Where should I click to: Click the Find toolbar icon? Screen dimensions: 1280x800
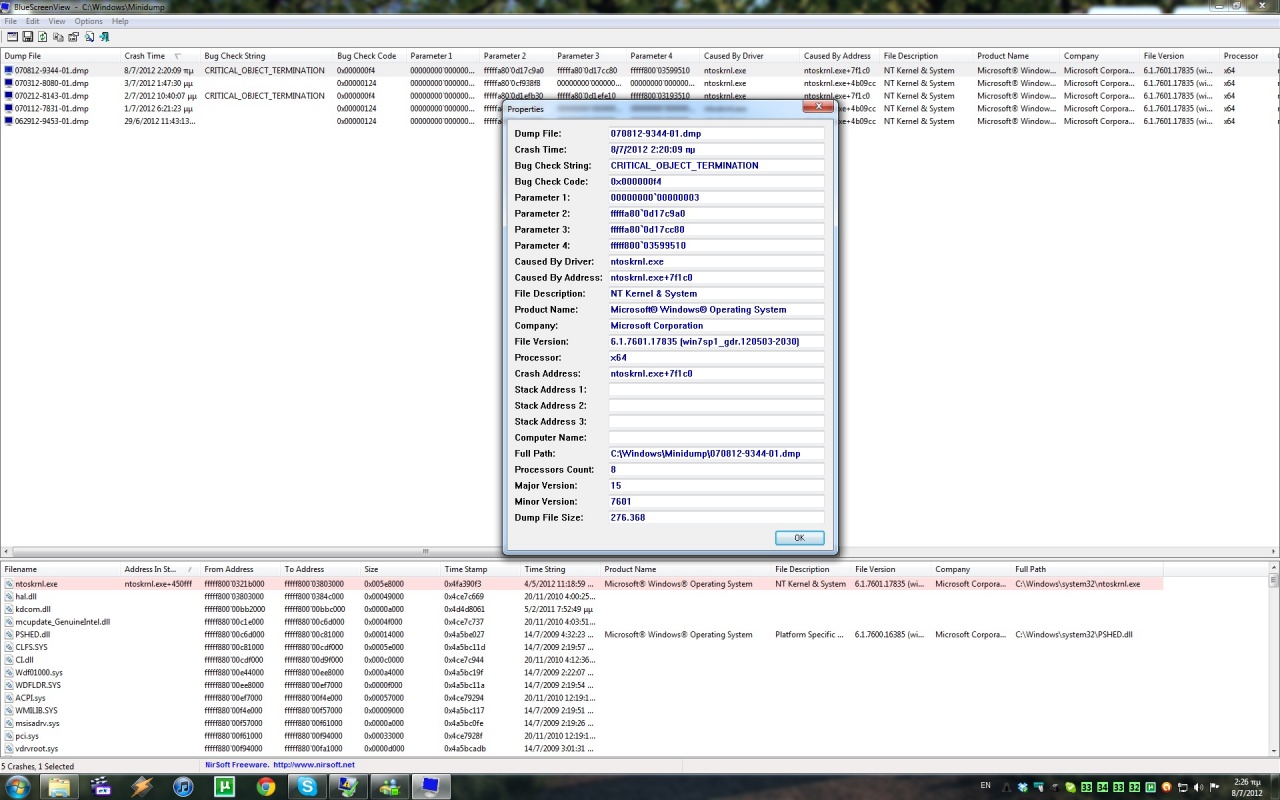(89, 37)
